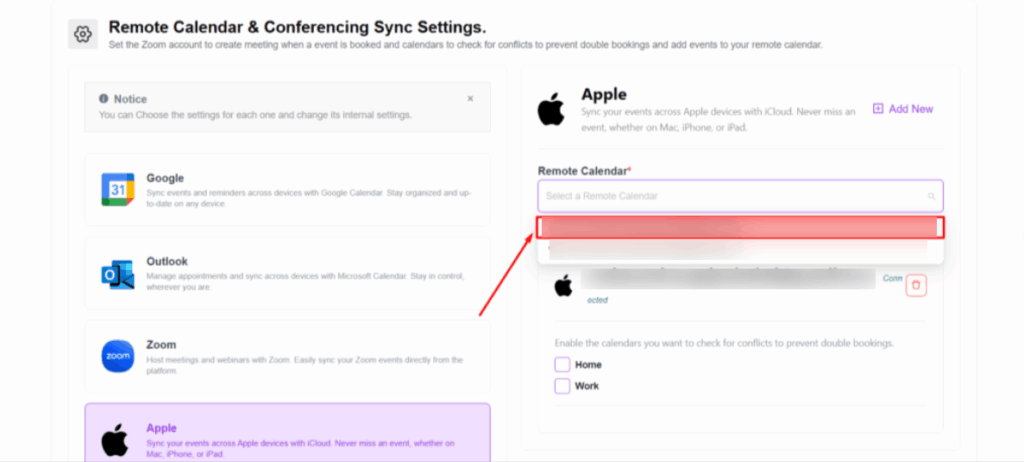1024x462 pixels.
Task: Enable the Home calendar checkbox
Action: pos(562,365)
